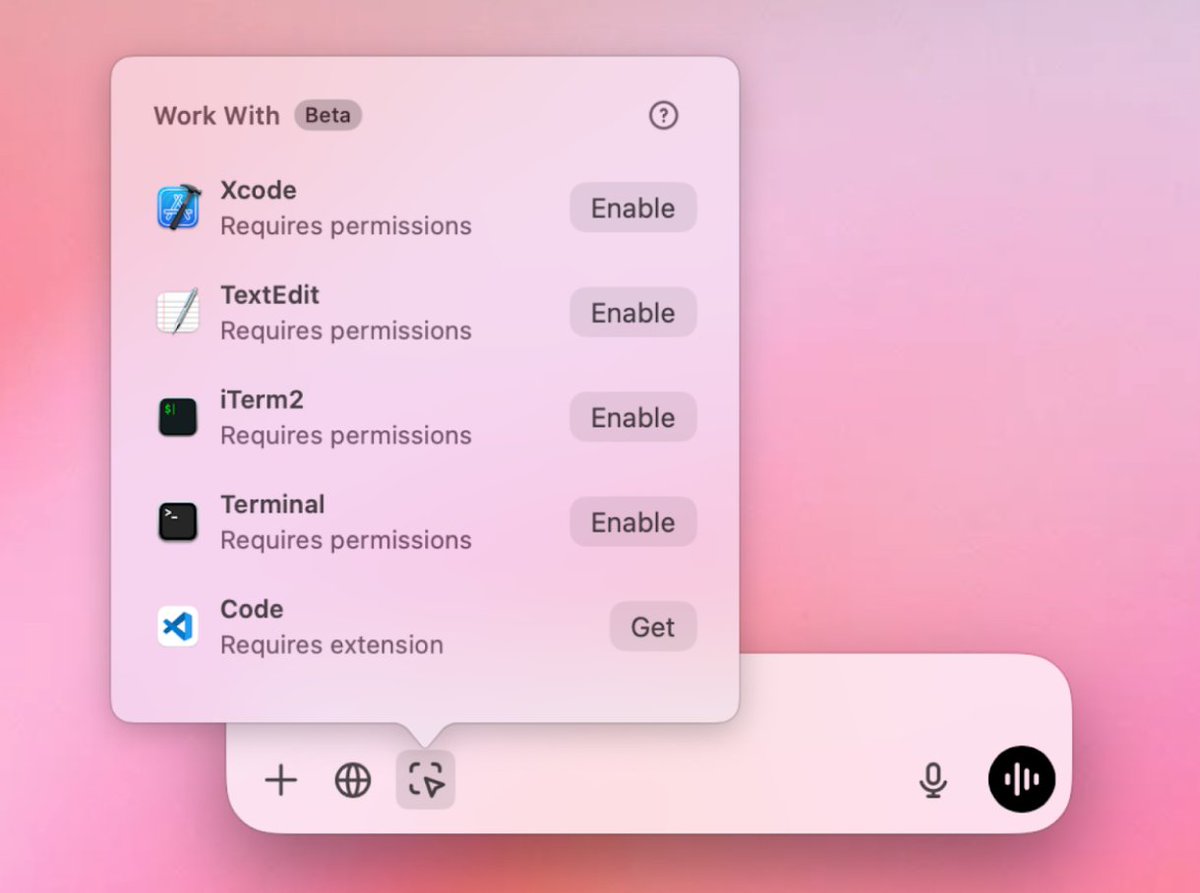Click the "Terminal" name label
This screenshot has width=1200, height=893.
(x=273, y=504)
